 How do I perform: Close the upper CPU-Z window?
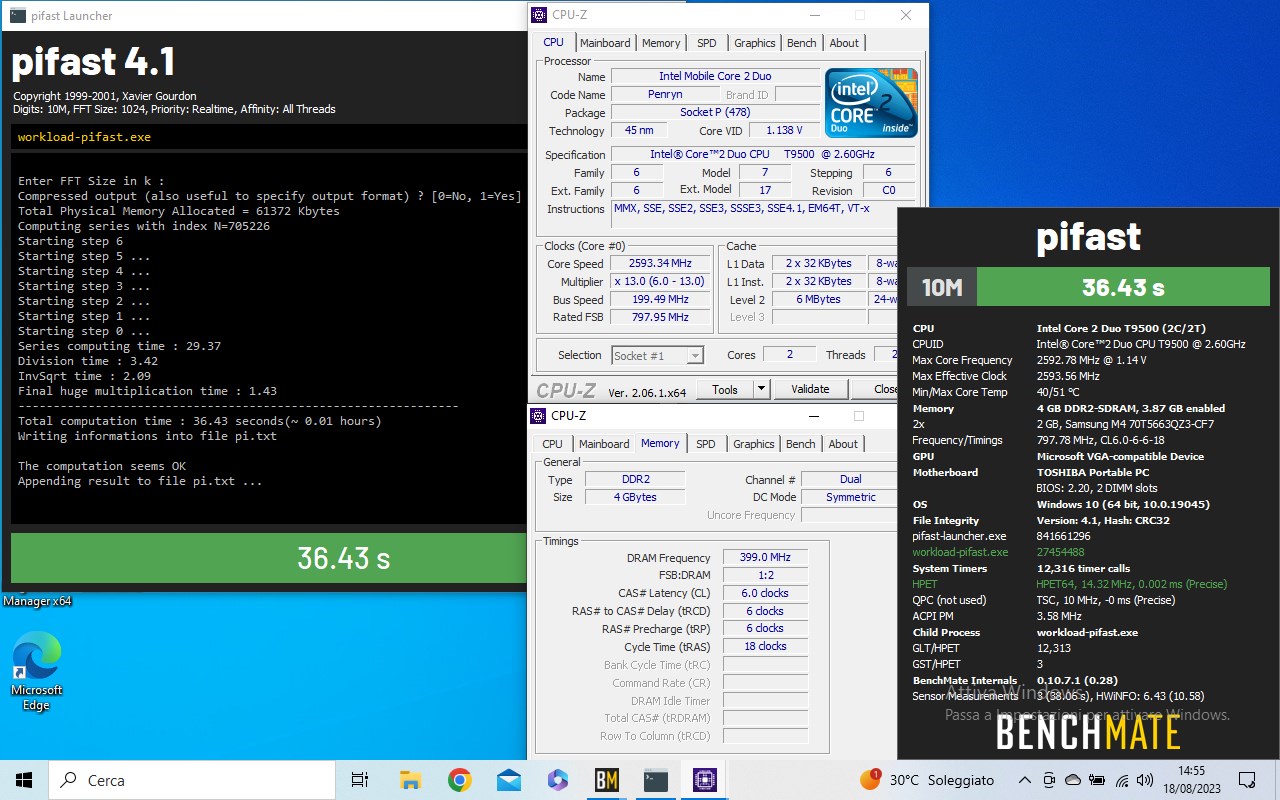tap(905, 15)
